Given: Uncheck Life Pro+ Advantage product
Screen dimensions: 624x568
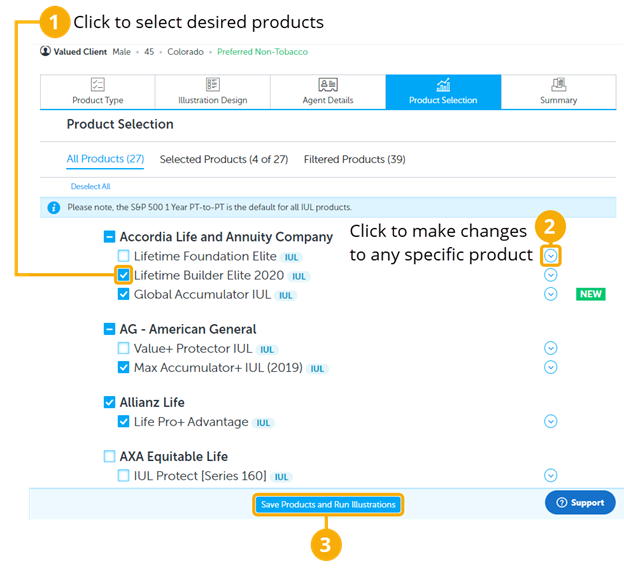Looking at the screenshot, I should click(123, 421).
